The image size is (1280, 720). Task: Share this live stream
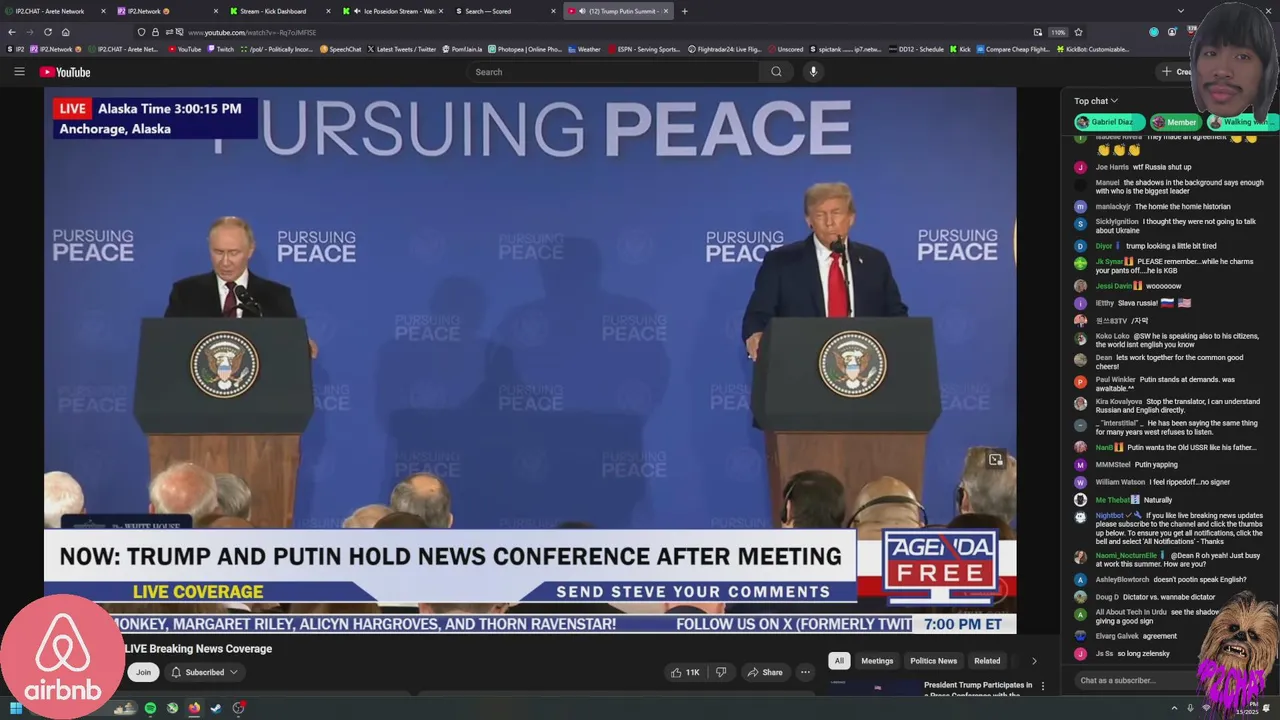coord(766,672)
